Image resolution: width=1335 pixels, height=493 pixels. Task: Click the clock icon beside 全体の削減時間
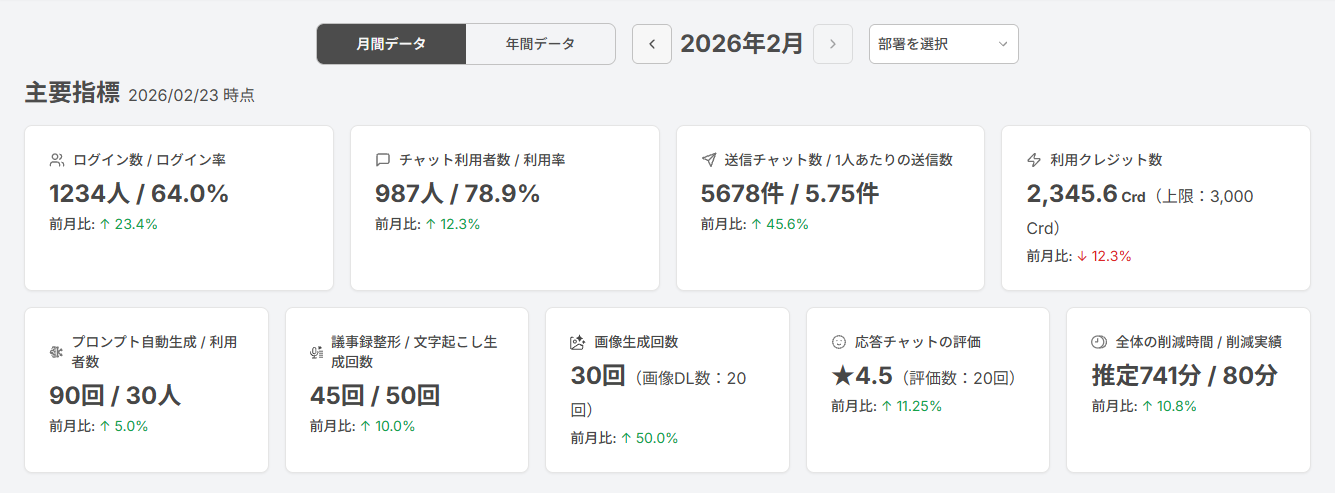tap(1099, 342)
